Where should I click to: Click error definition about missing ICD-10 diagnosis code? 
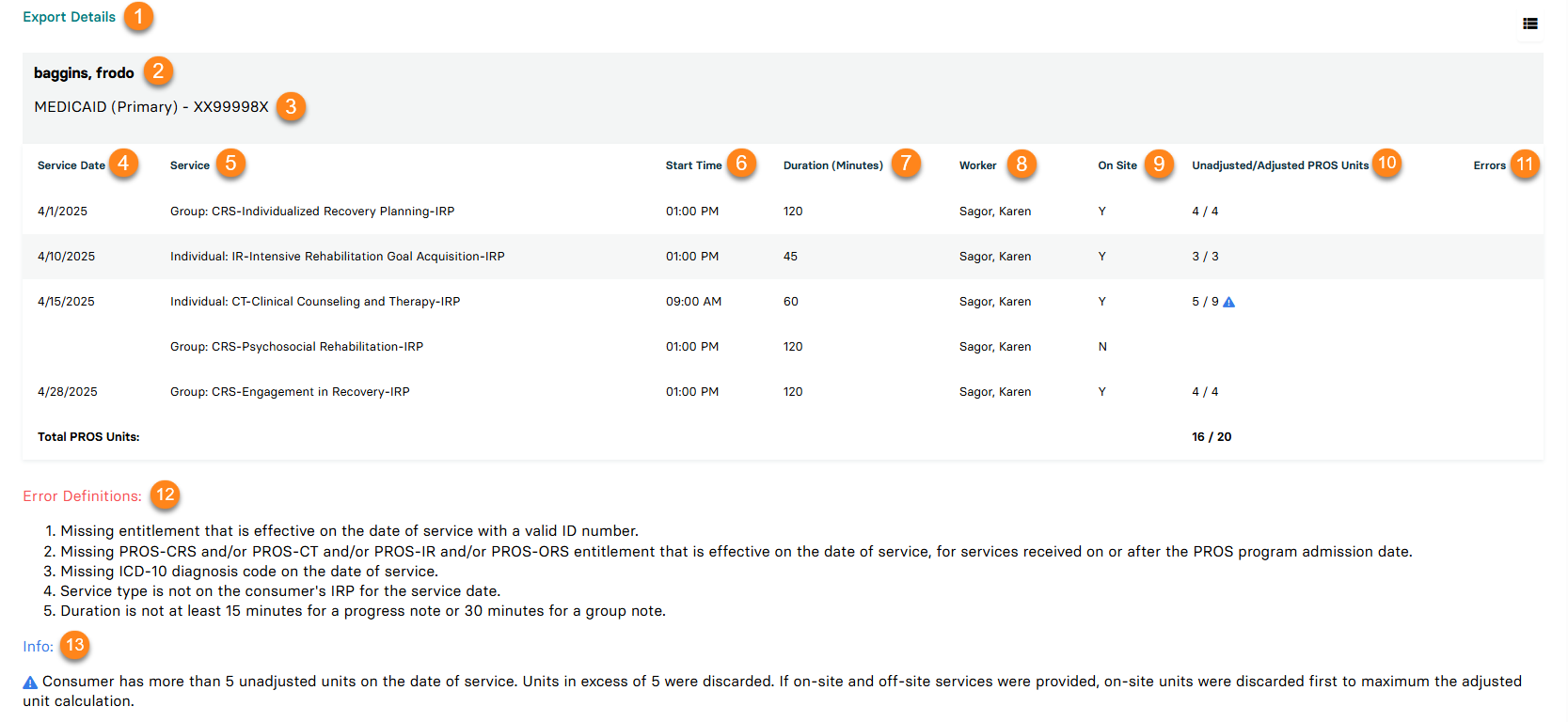(x=249, y=572)
